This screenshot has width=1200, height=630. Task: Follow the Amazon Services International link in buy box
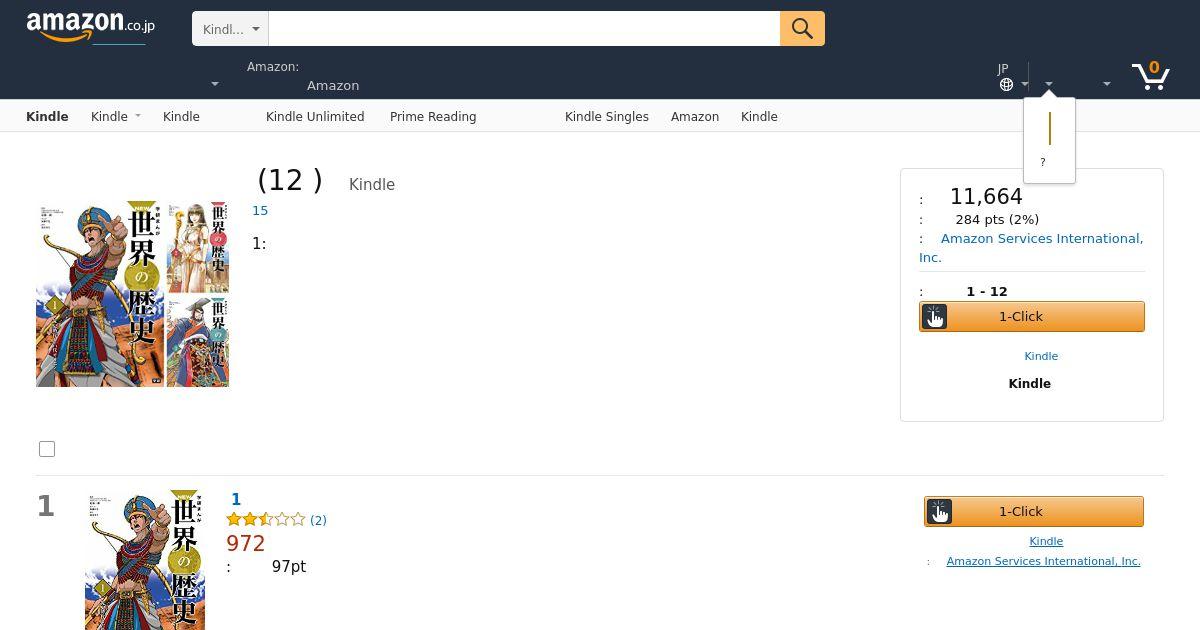coord(1031,248)
